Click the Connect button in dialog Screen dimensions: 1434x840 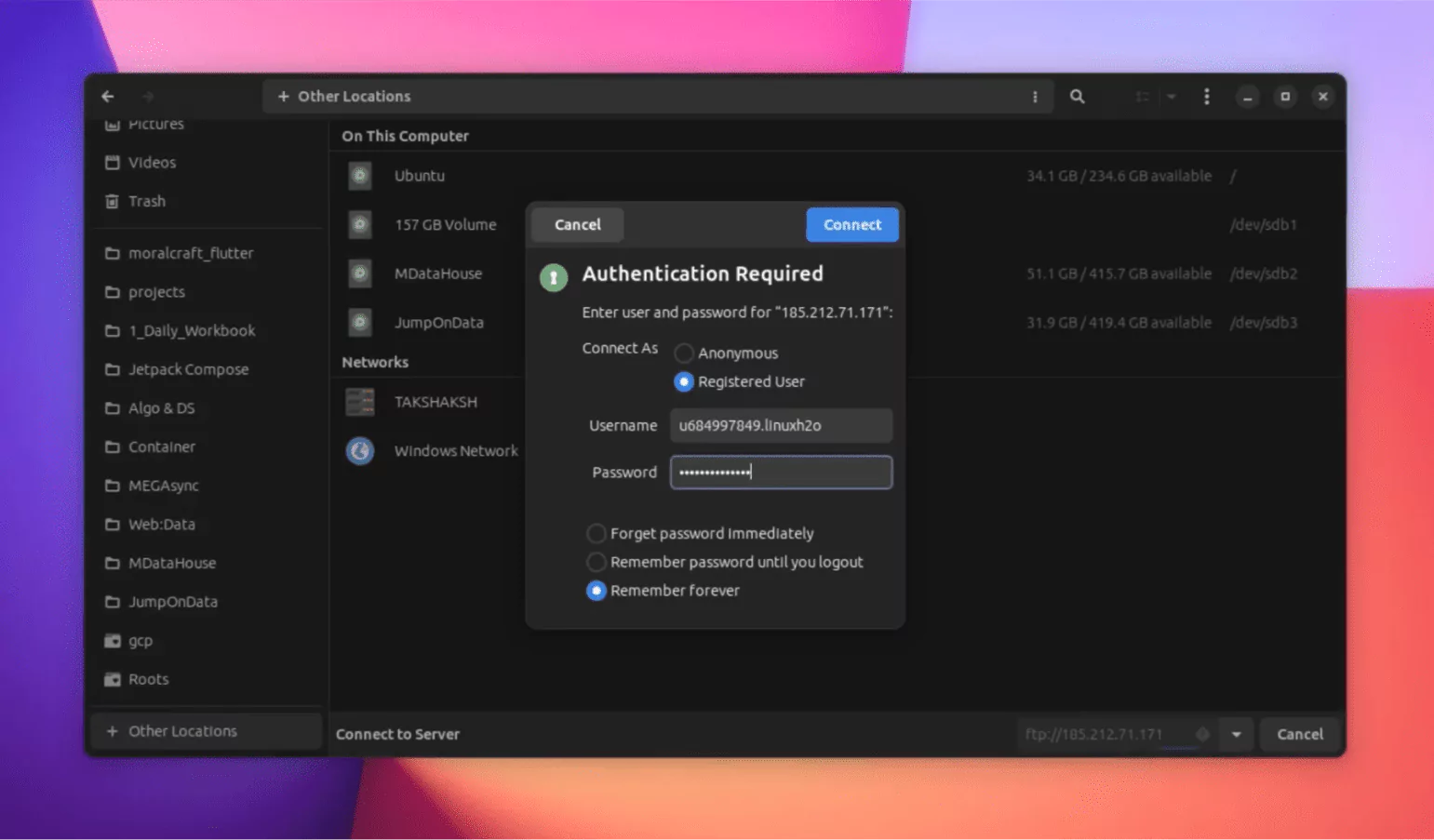(851, 224)
